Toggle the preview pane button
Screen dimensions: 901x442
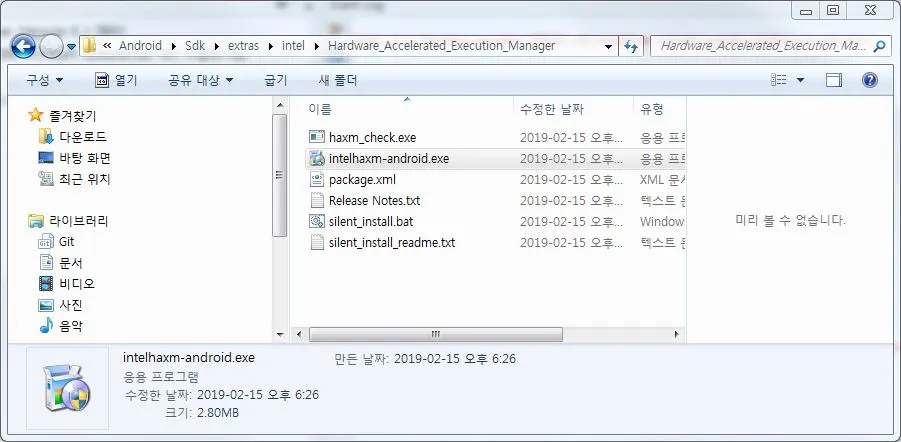tap(834, 80)
